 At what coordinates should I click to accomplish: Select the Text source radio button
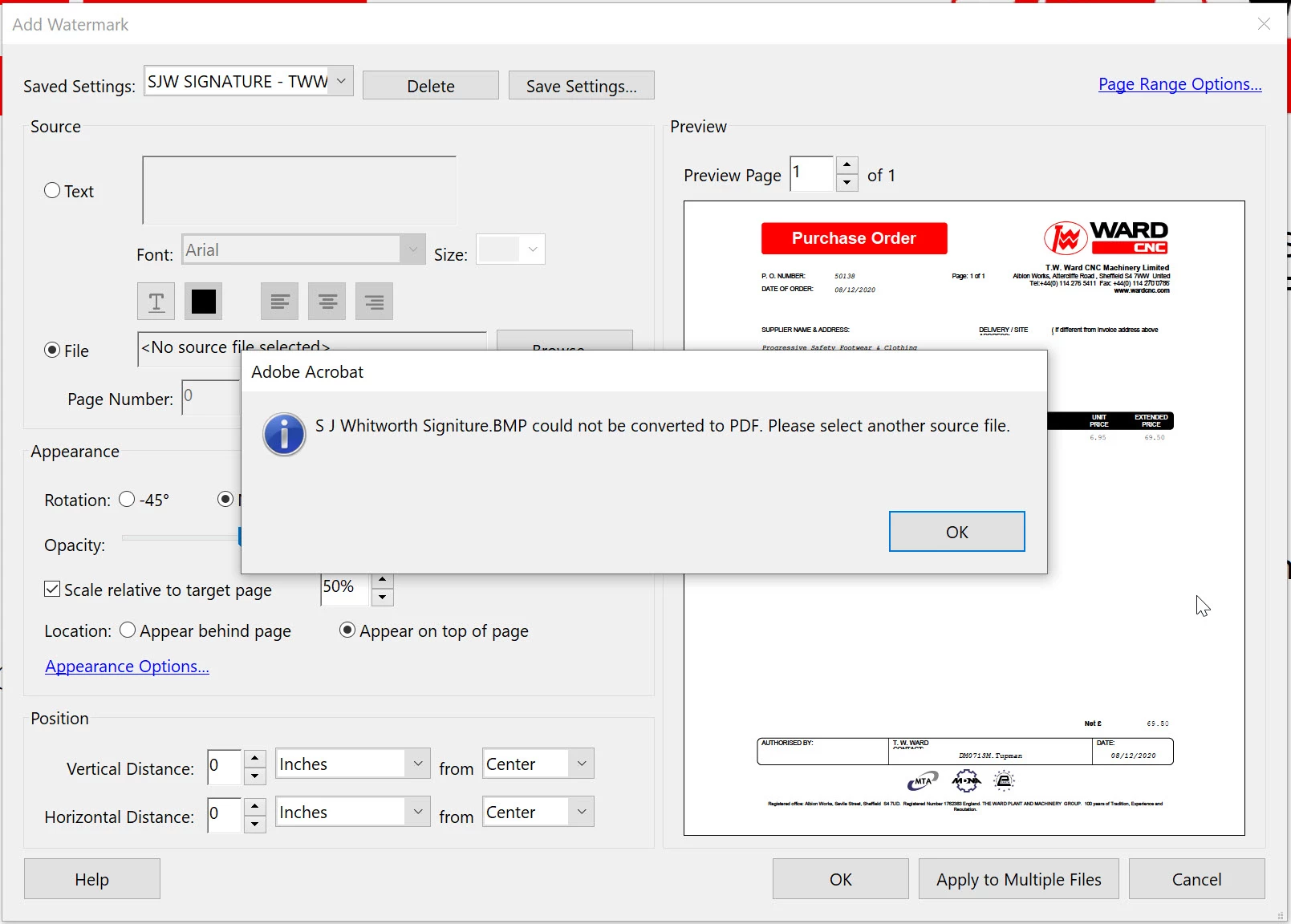(52, 190)
